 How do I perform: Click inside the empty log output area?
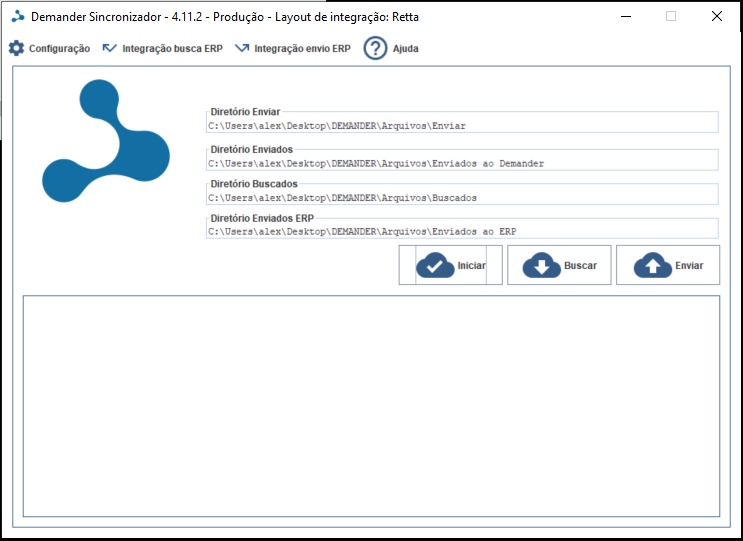click(x=372, y=406)
